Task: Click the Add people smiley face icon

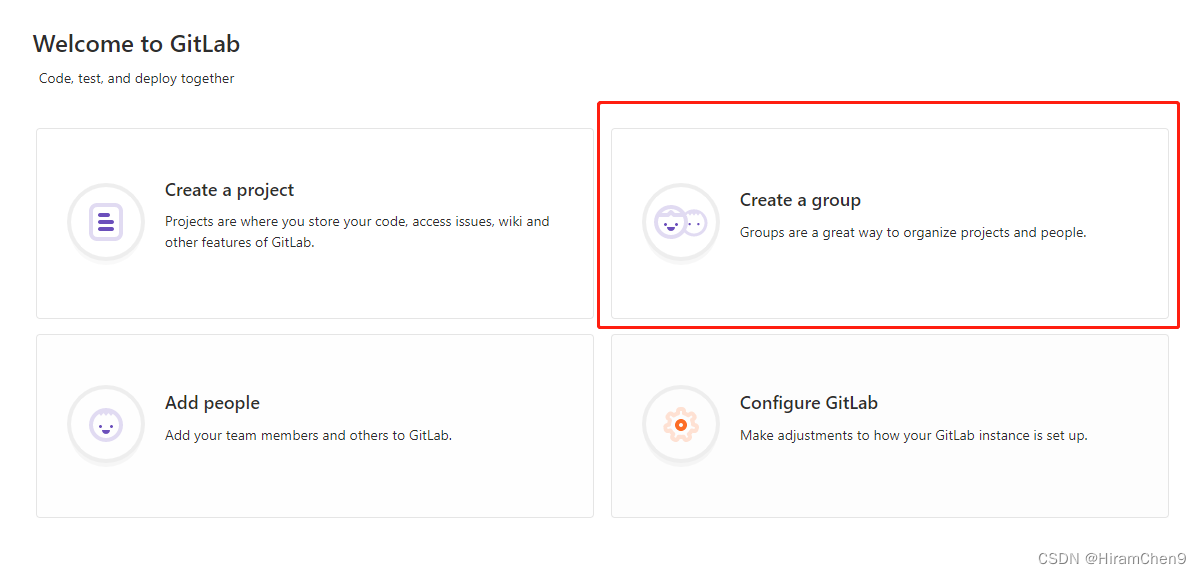Action: [106, 425]
